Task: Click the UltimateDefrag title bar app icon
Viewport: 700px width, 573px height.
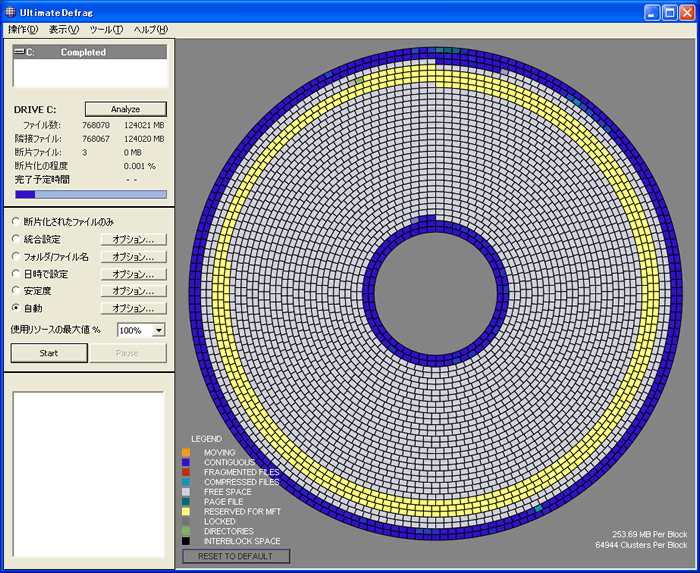Action: coord(12,12)
